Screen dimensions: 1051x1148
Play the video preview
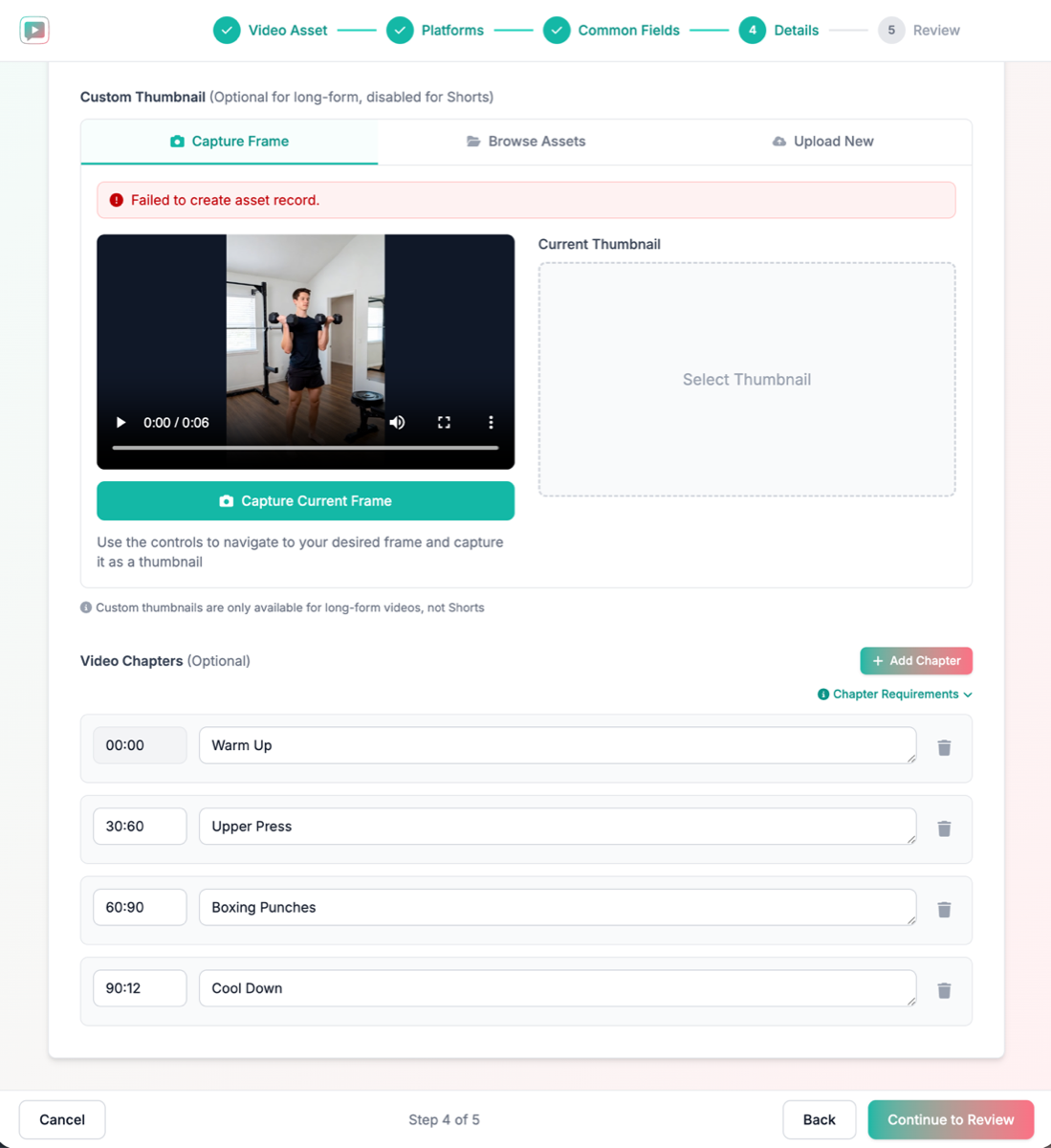point(120,422)
